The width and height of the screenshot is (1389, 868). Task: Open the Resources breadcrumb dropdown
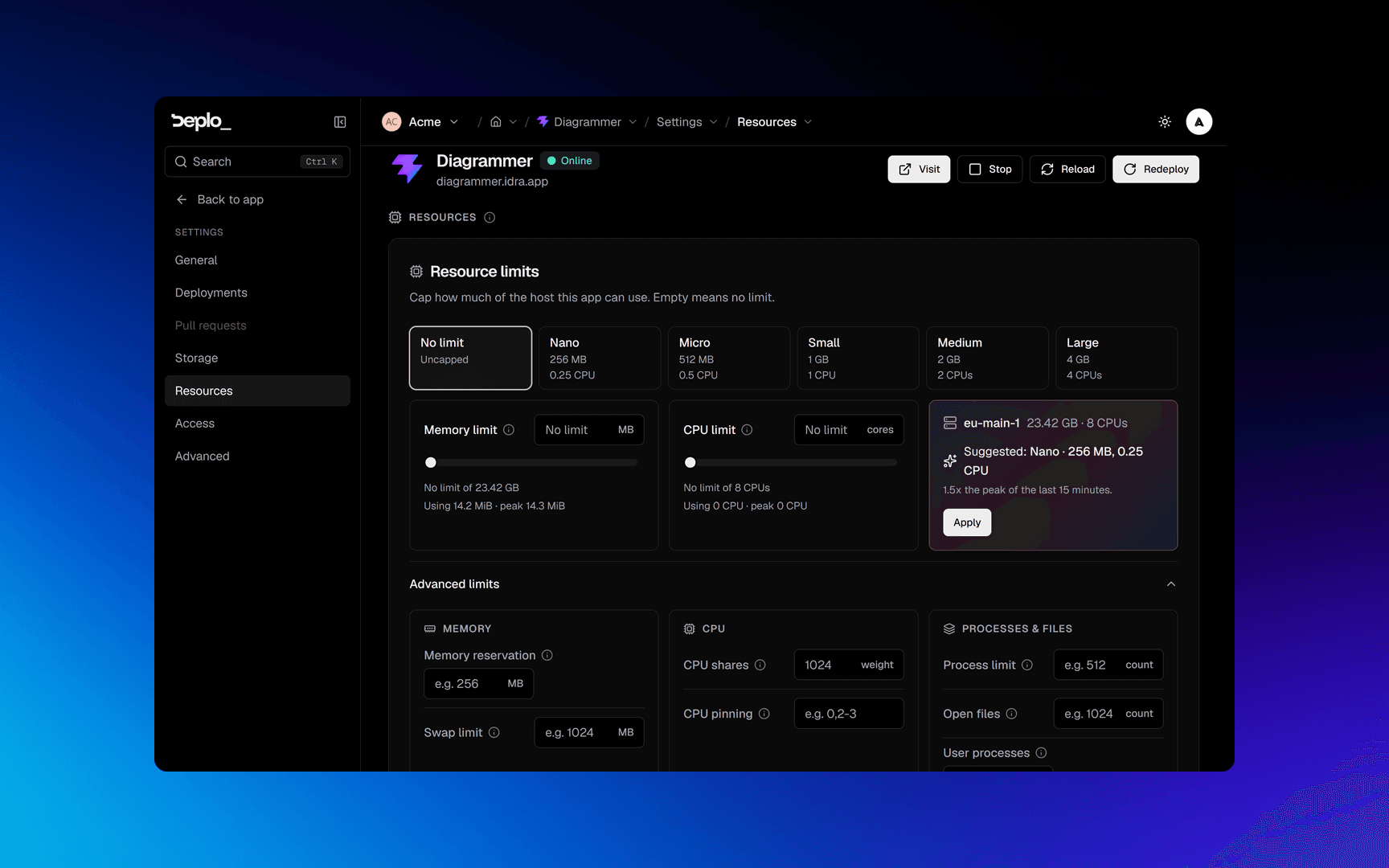(808, 122)
